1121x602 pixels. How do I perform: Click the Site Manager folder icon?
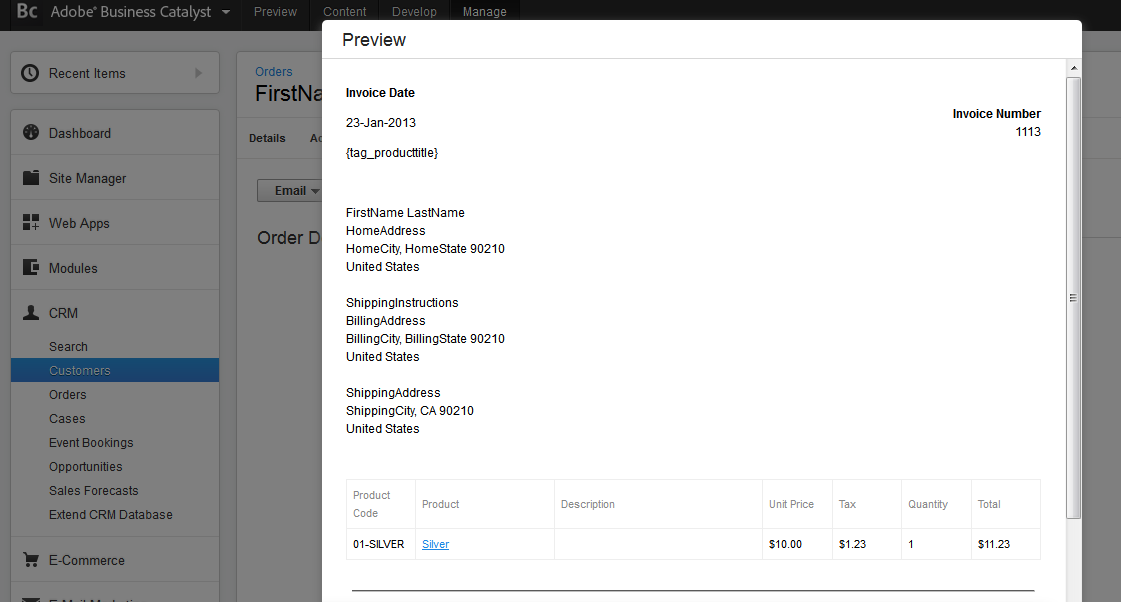[x=30, y=177]
